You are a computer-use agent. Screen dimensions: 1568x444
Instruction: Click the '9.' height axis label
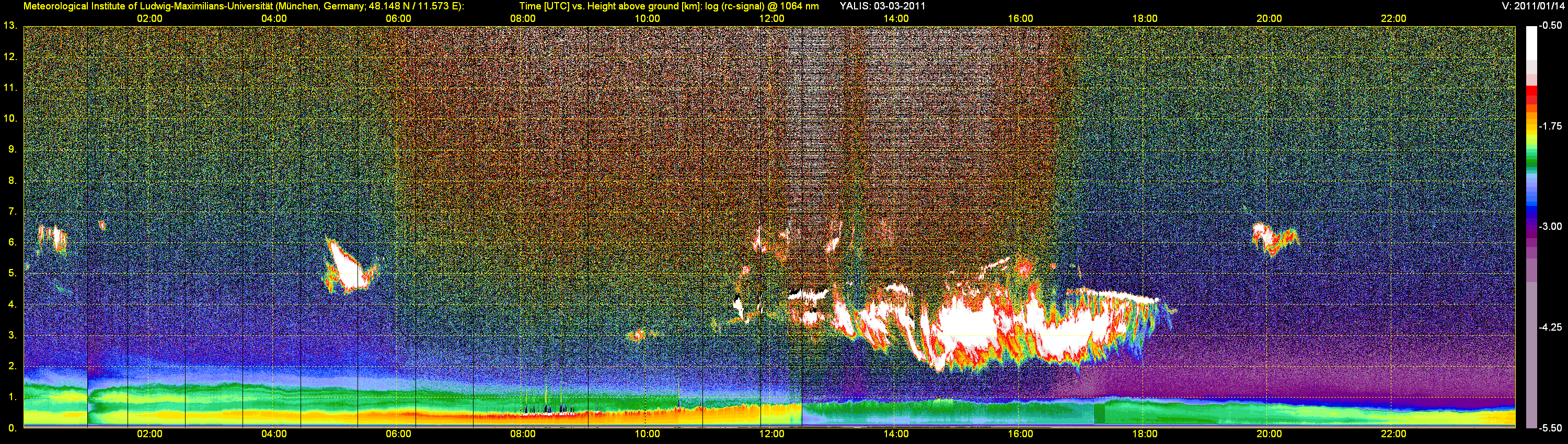[x=12, y=149]
